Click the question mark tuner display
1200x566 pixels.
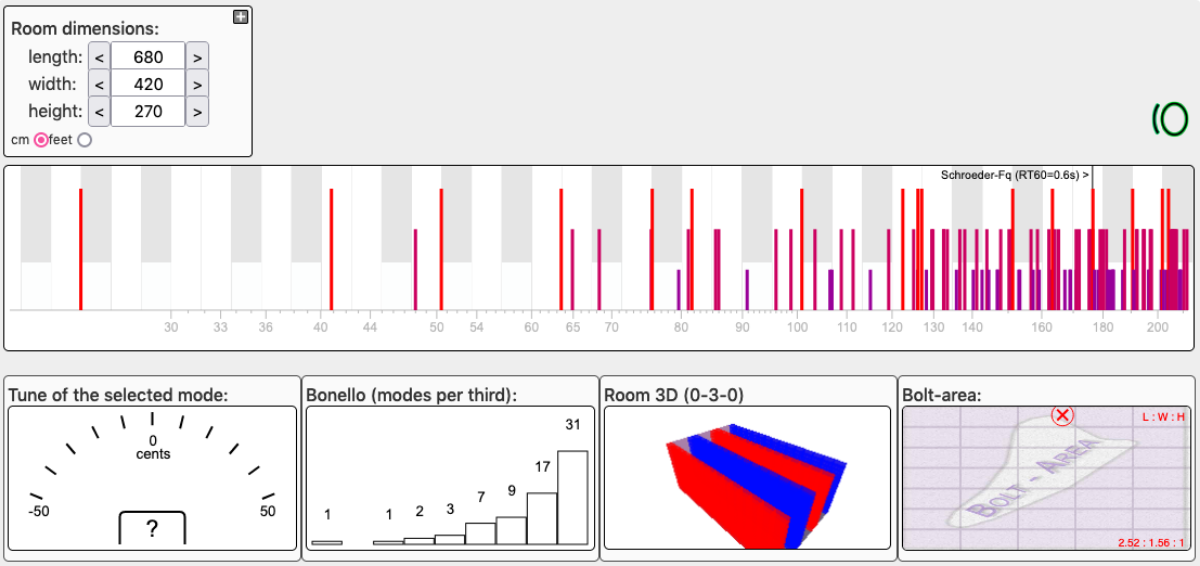(x=152, y=529)
